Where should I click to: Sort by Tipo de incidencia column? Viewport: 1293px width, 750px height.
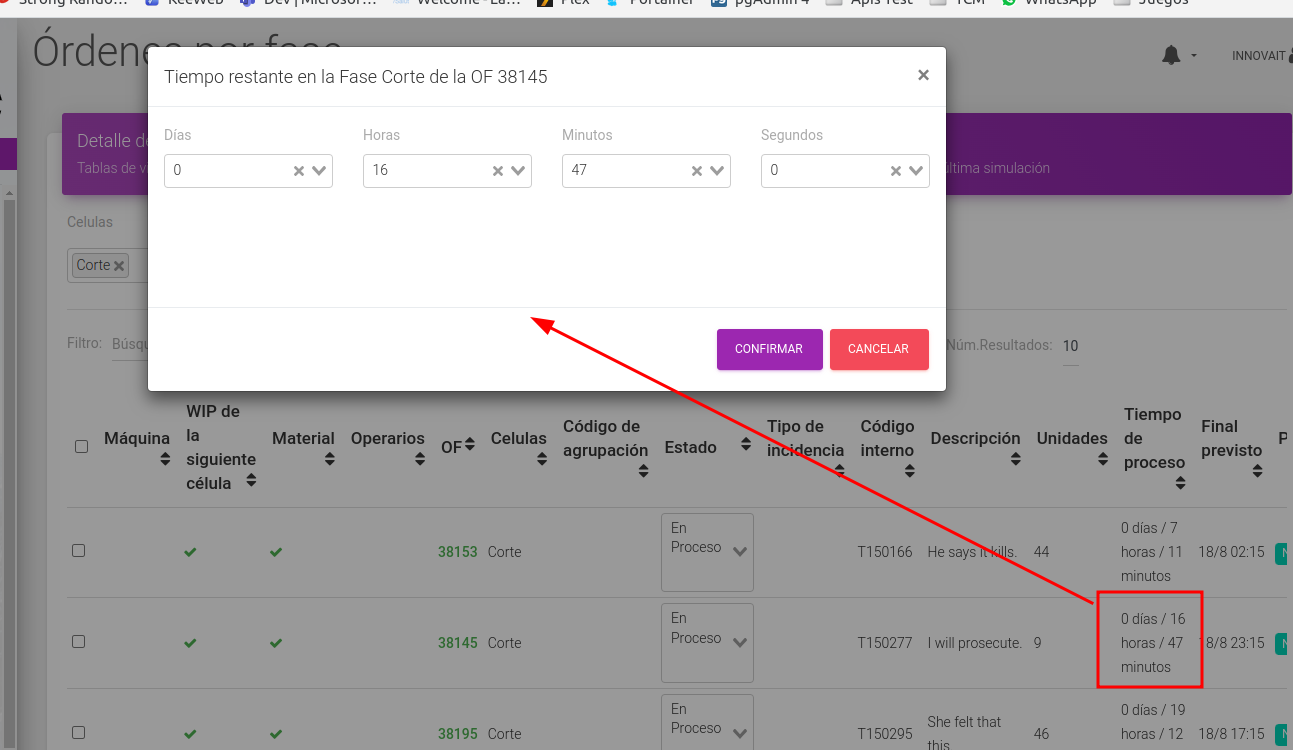839,471
